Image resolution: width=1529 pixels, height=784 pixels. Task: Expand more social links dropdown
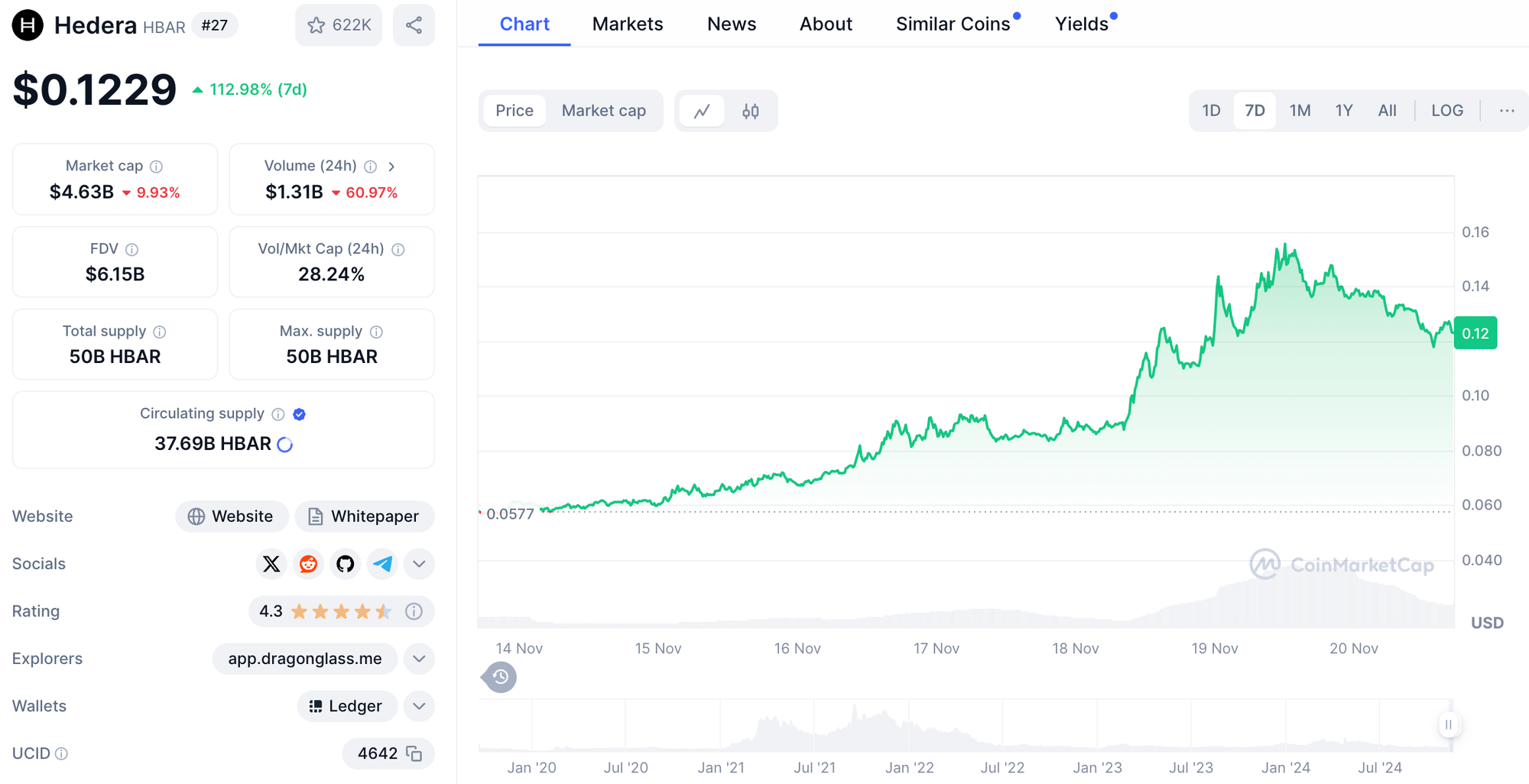point(419,564)
